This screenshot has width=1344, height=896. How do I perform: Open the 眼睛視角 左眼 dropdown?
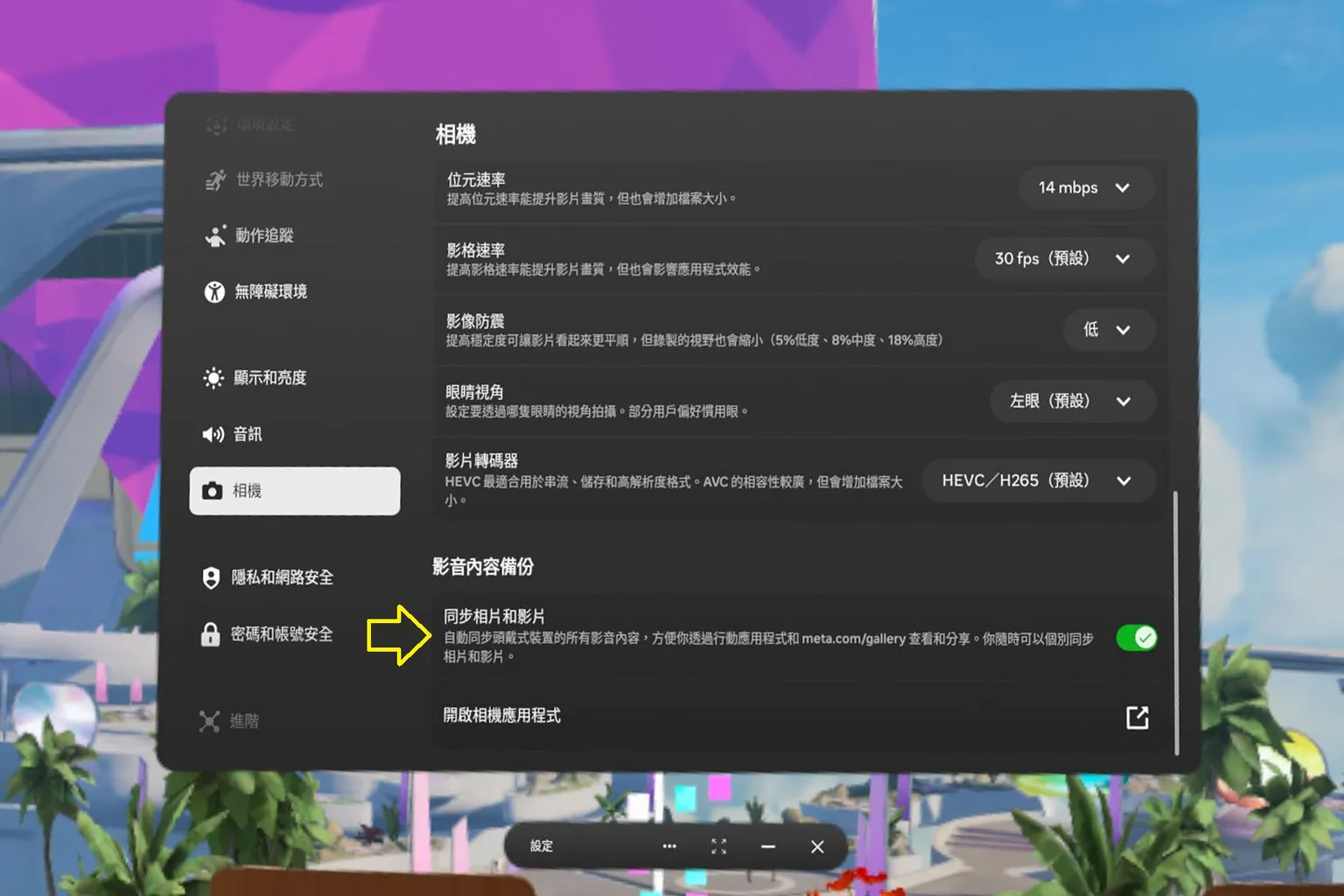point(1073,401)
